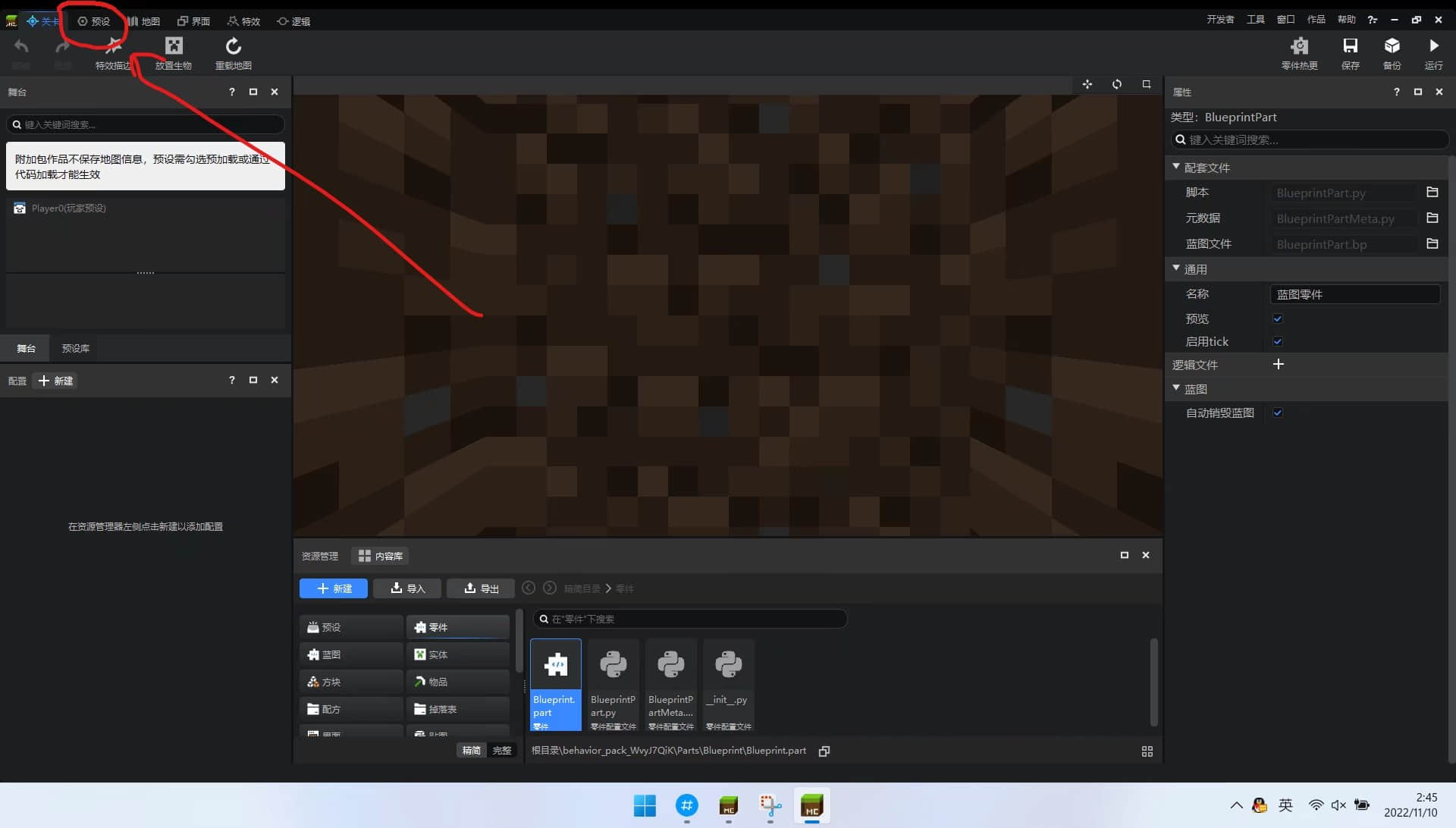The width and height of the screenshot is (1456, 828).
Task: Maximize viewport with square icon above viewport
Action: point(1147,84)
